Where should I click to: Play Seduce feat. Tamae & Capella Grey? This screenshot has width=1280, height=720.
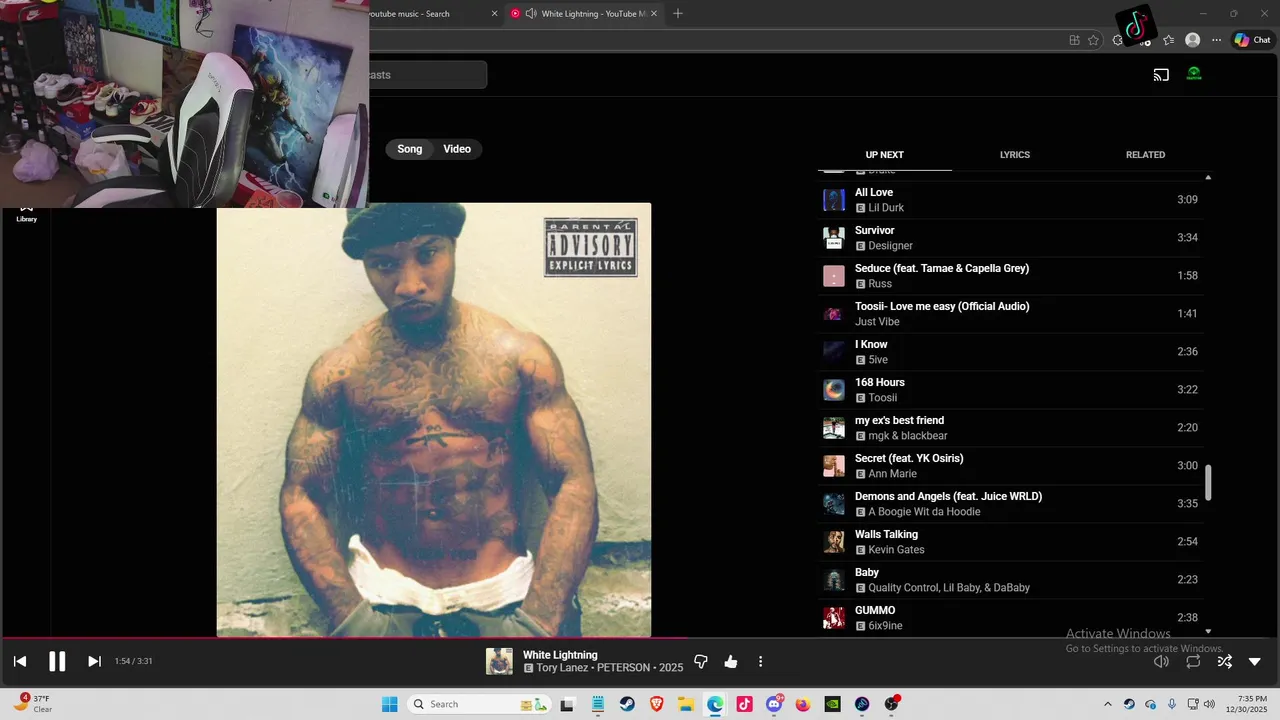pyautogui.click(x=1011, y=276)
